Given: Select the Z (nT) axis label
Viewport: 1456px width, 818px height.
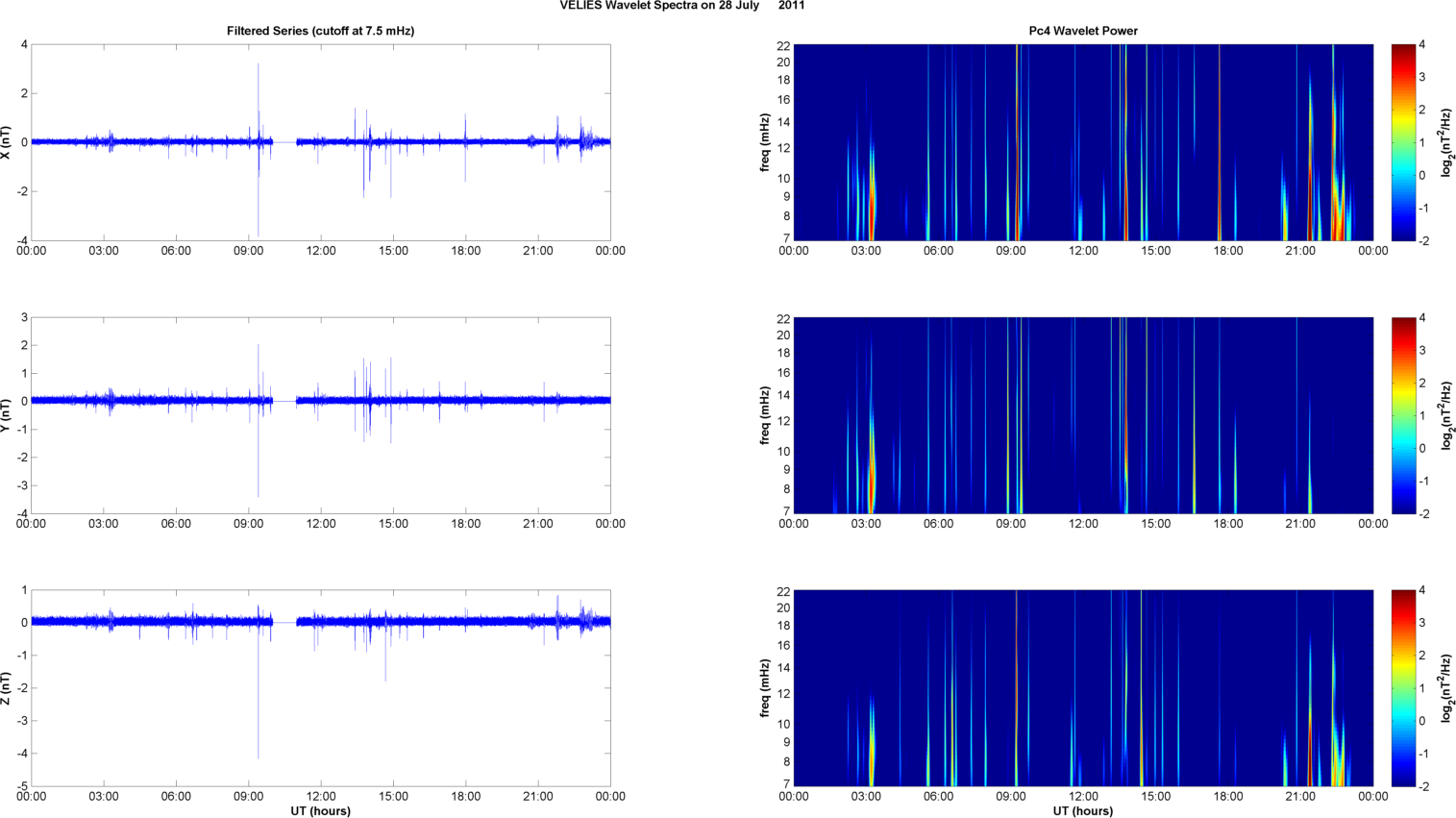Looking at the screenshot, I should click(8, 688).
